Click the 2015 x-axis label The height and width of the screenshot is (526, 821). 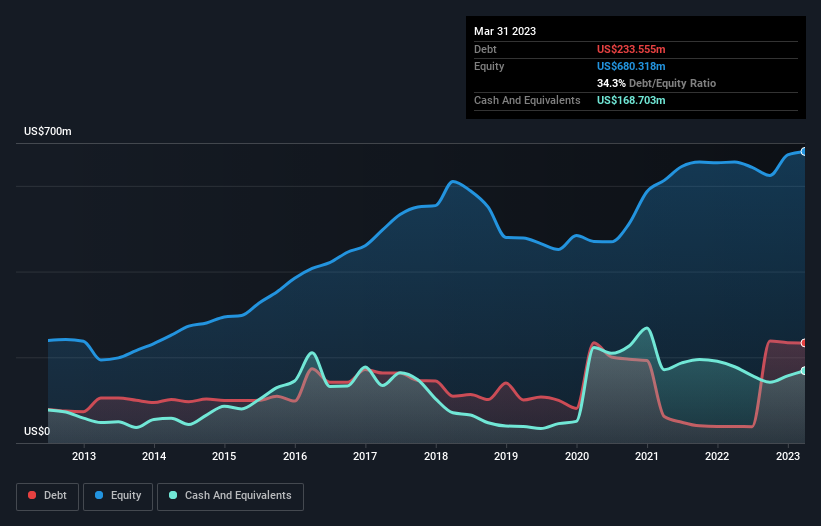(x=224, y=456)
